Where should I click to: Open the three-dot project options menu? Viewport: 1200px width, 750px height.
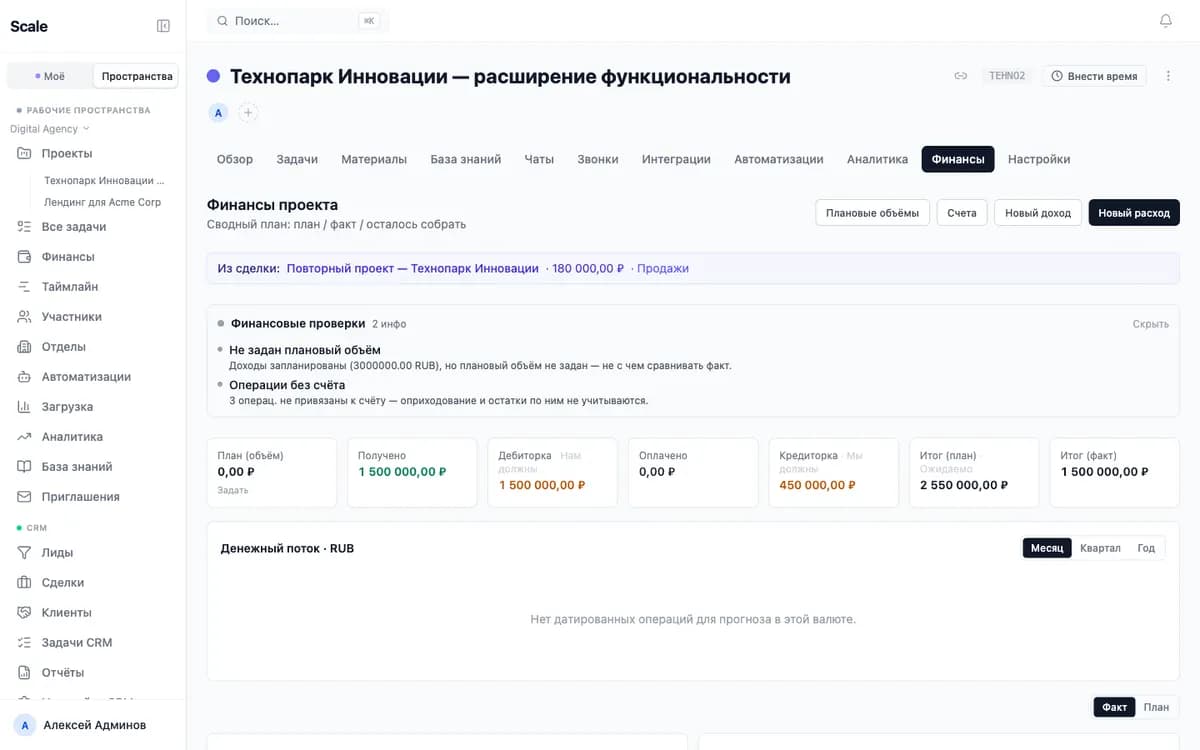pyautogui.click(x=1168, y=76)
